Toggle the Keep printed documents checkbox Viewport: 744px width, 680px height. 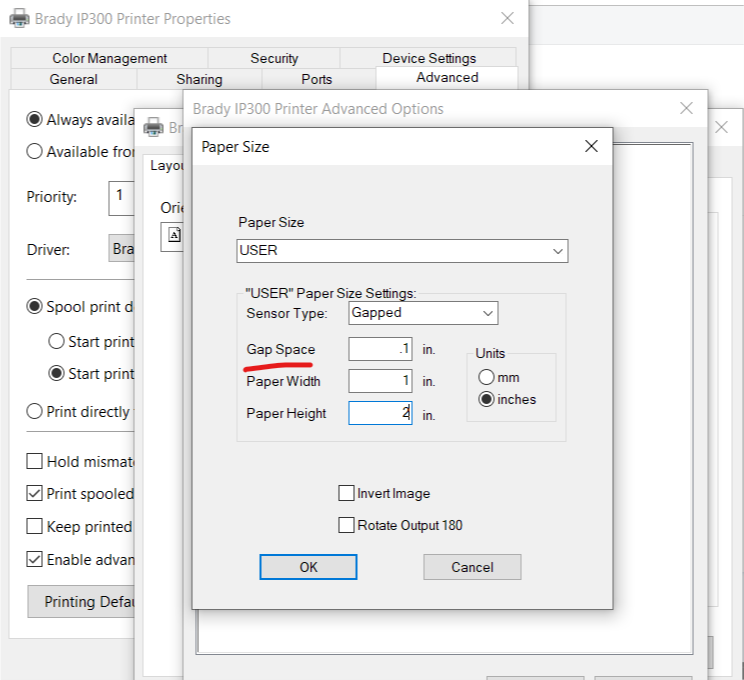click(x=34, y=526)
